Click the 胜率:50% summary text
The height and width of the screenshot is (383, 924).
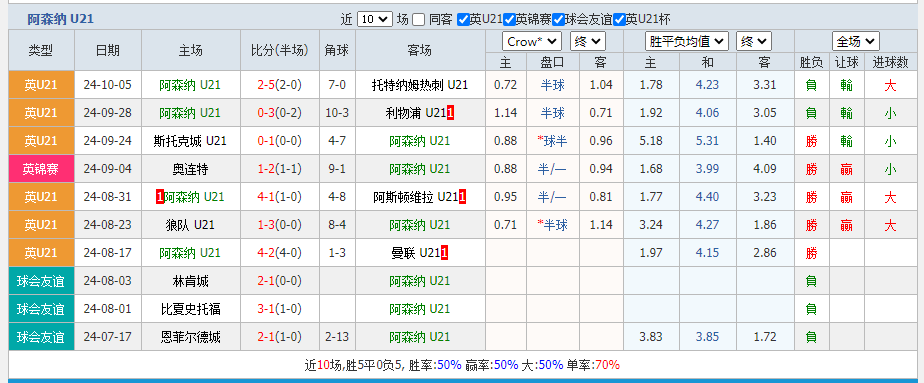coord(436,365)
